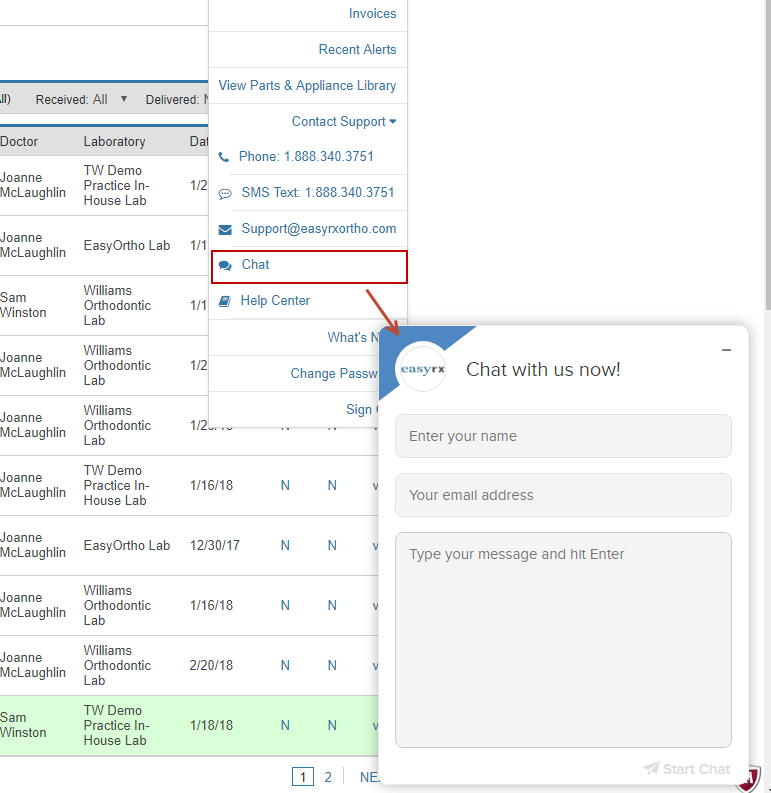The image size is (771, 793).
Task: Go to page 2 of results
Action: tap(328, 777)
